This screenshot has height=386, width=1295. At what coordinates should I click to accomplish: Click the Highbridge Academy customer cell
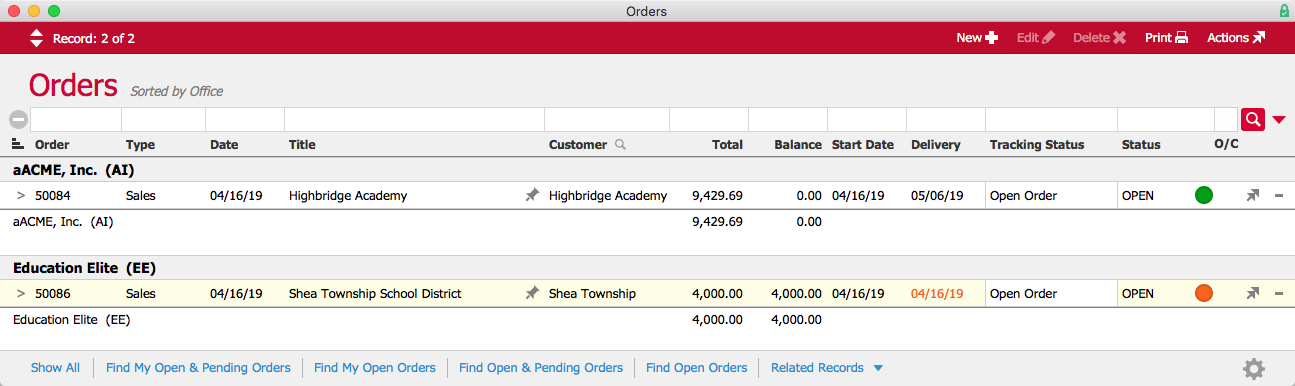[x=608, y=196]
